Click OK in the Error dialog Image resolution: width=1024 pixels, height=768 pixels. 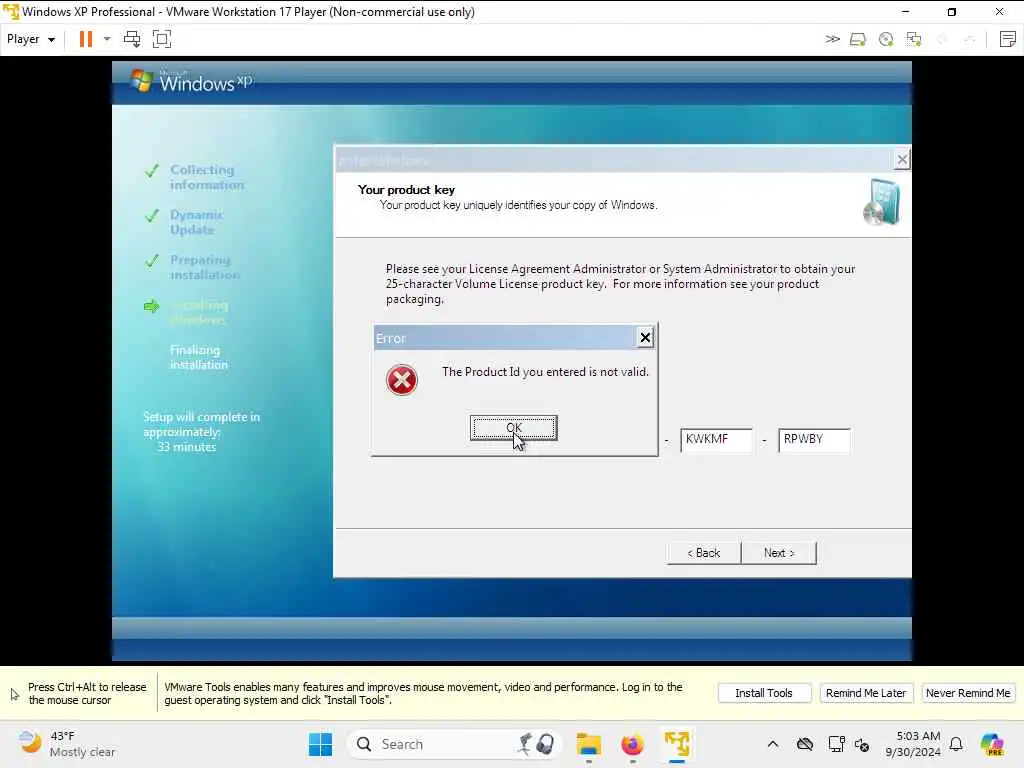[513, 428]
